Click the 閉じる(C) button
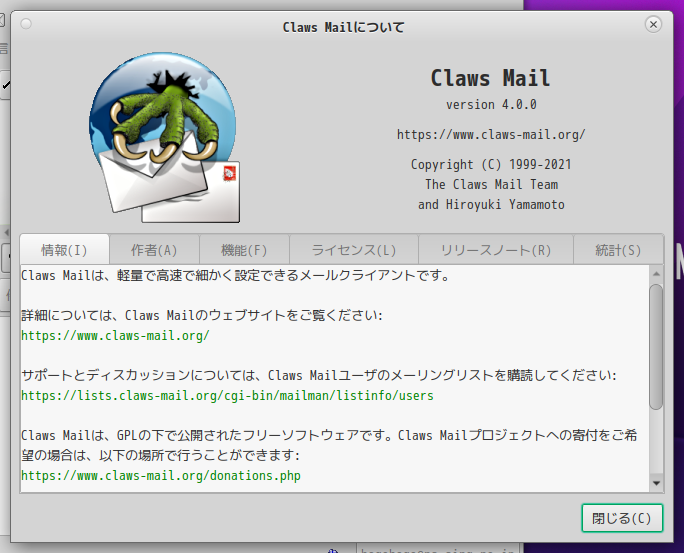 [622, 518]
